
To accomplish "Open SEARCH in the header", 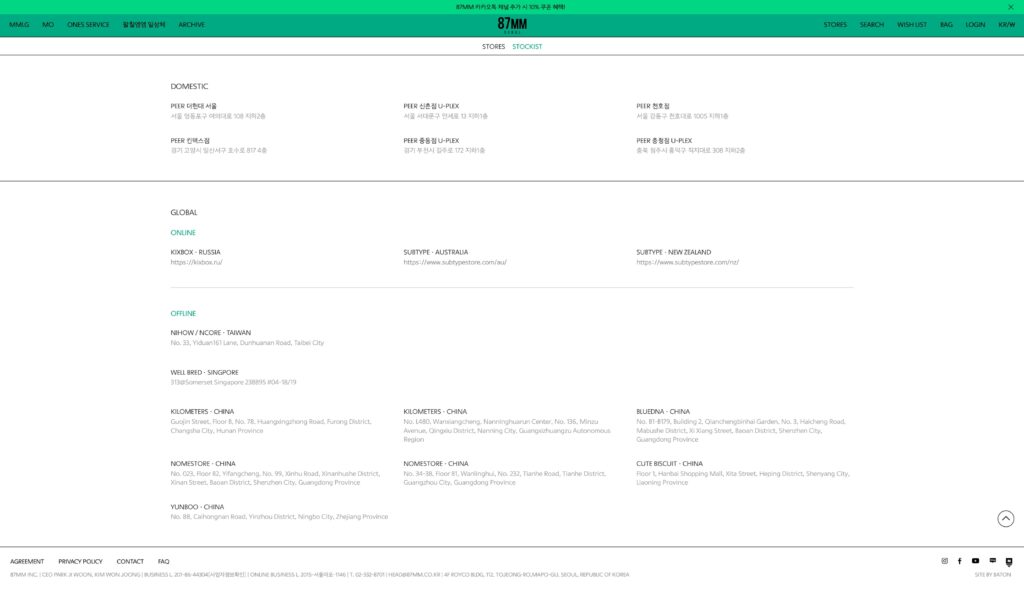I will point(872,25).
